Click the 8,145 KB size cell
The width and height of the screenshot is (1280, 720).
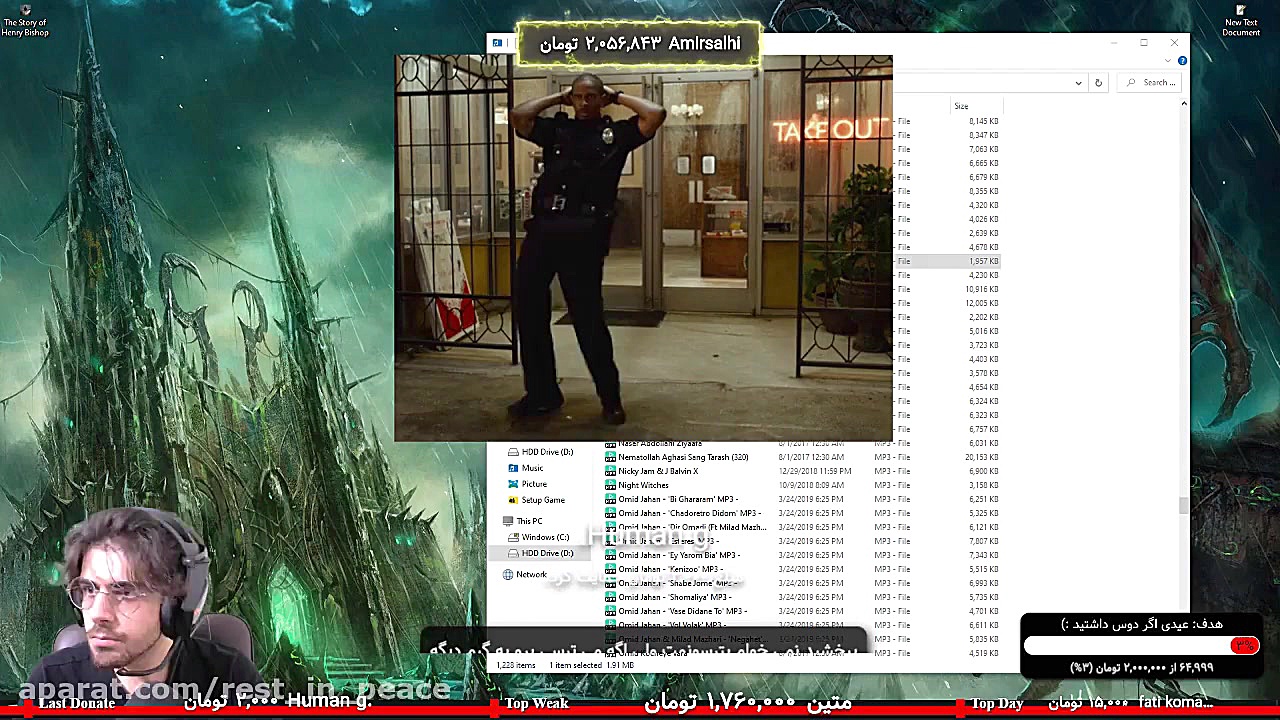point(984,121)
